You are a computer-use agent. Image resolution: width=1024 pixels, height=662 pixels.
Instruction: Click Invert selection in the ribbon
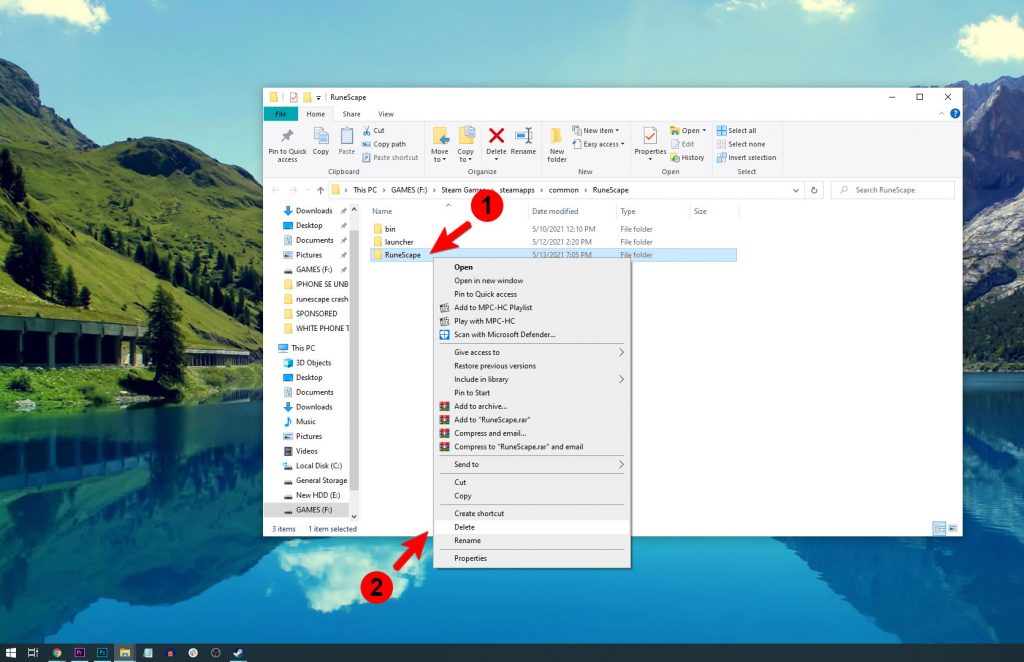coord(746,157)
